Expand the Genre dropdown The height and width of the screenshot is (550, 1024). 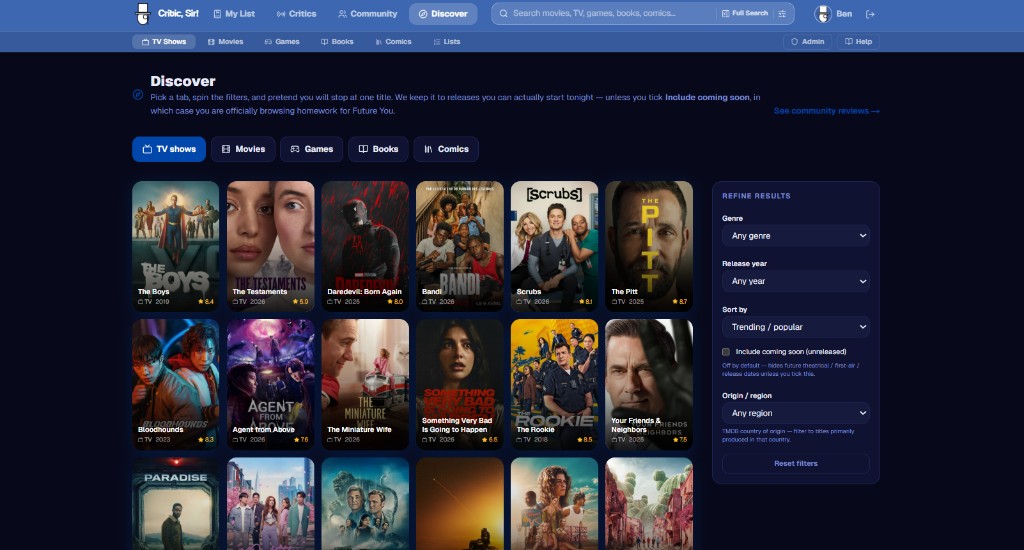[795, 236]
